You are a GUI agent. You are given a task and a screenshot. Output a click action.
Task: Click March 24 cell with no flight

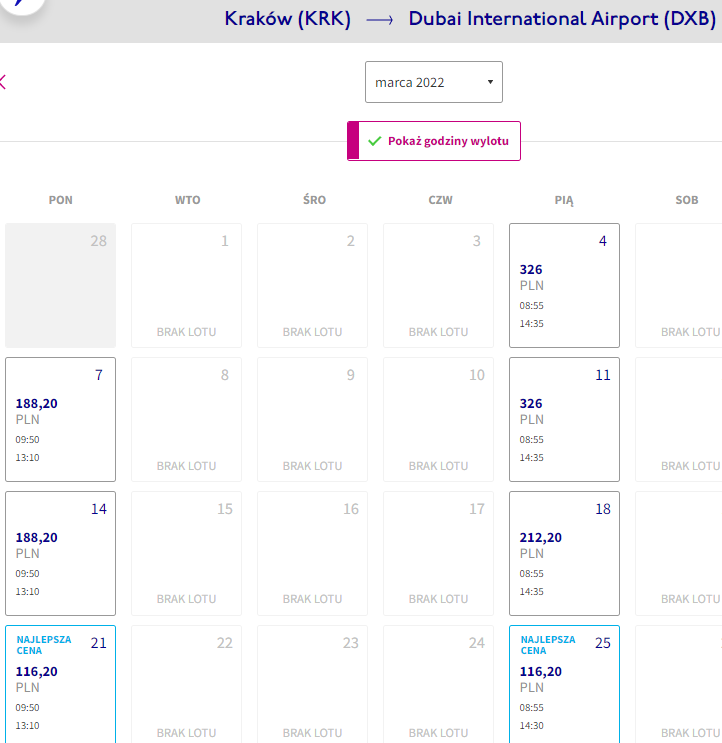click(438, 684)
